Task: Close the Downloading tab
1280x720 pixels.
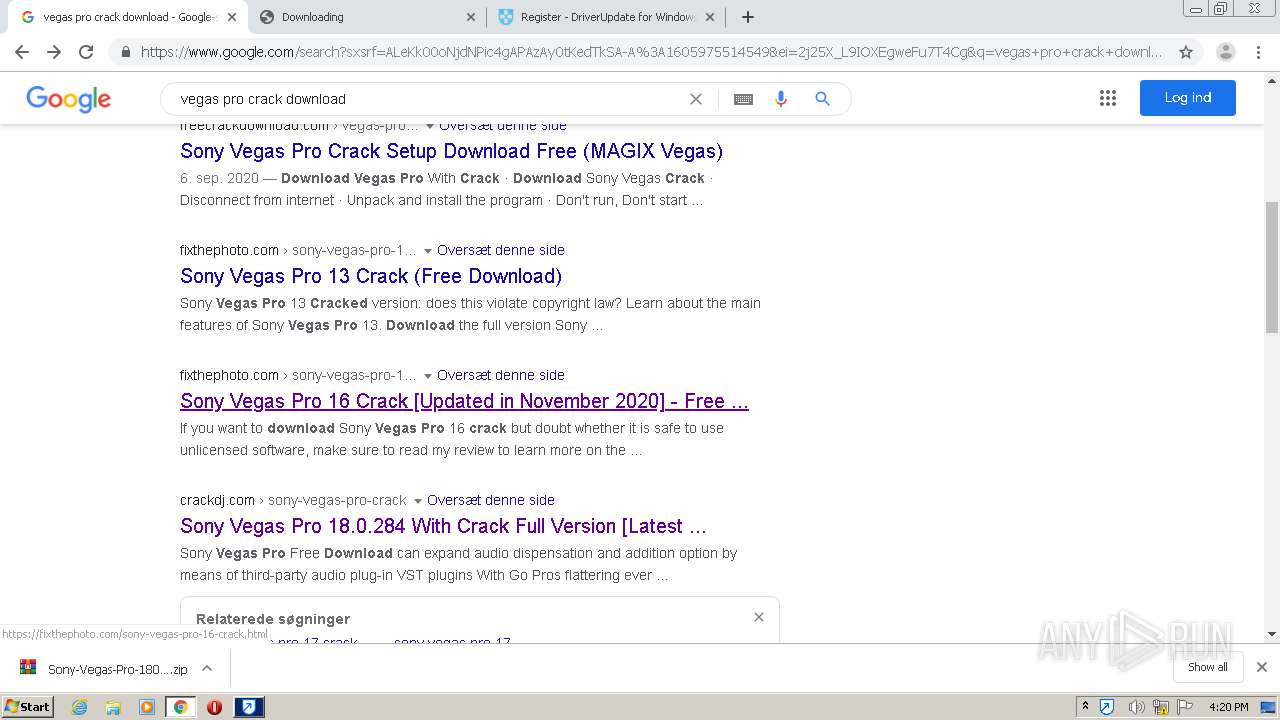Action: pyautogui.click(x=471, y=17)
